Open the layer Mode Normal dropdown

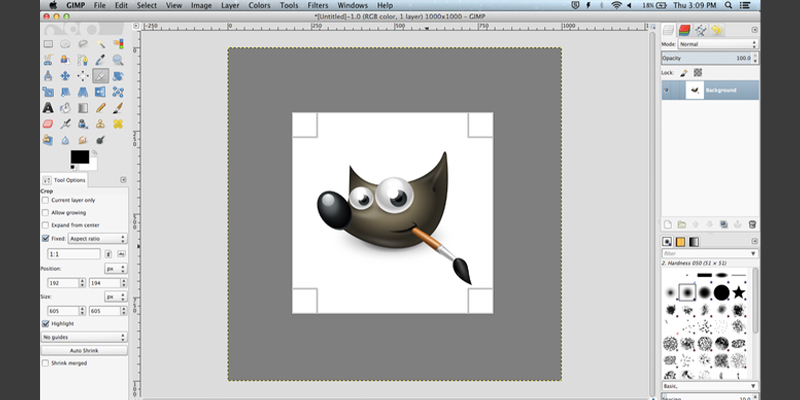[718, 44]
